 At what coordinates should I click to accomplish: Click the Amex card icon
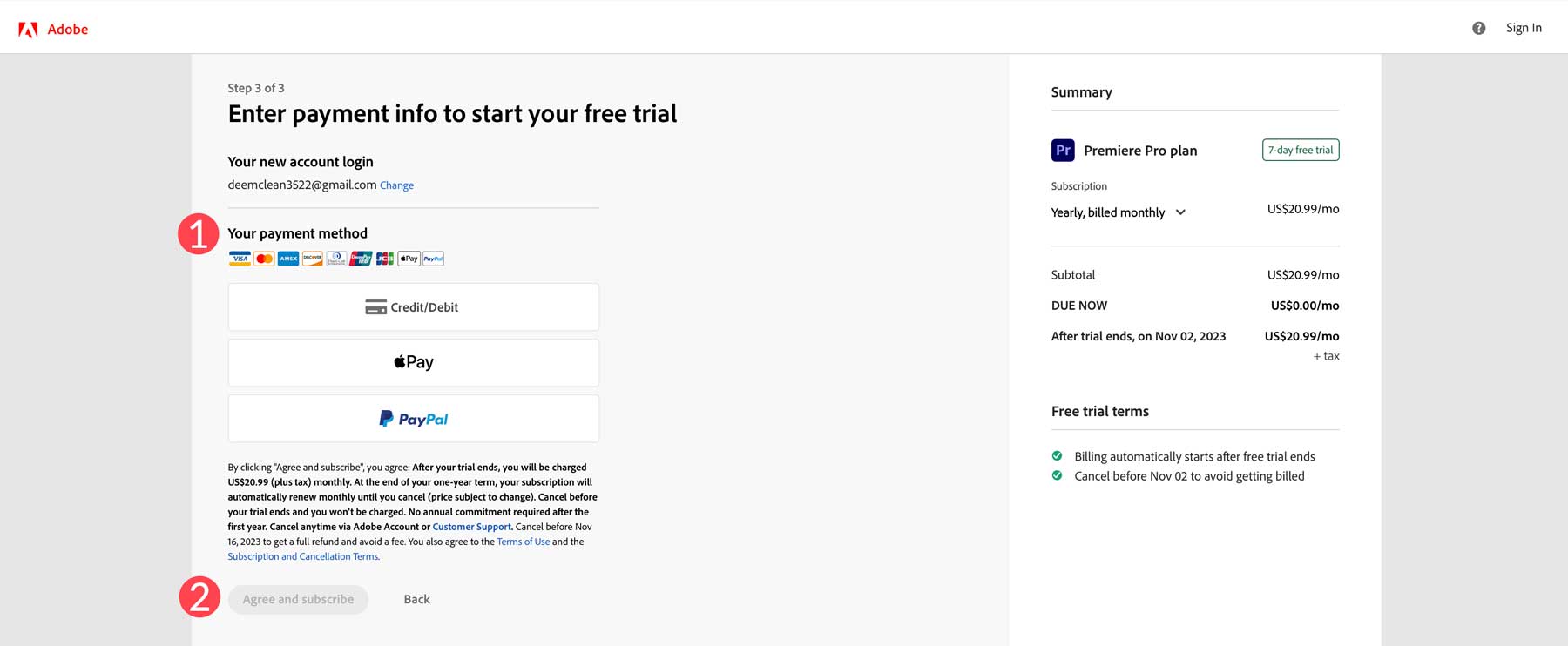click(288, 259)
